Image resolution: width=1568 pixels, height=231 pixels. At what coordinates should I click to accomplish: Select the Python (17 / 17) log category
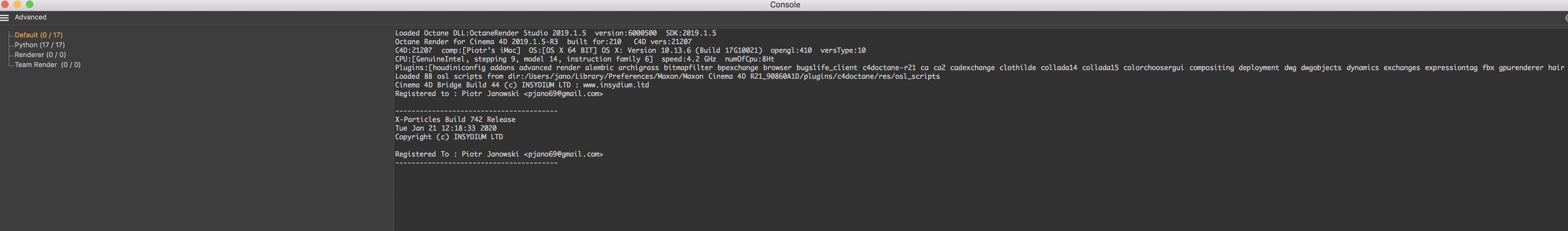point(39,45)
